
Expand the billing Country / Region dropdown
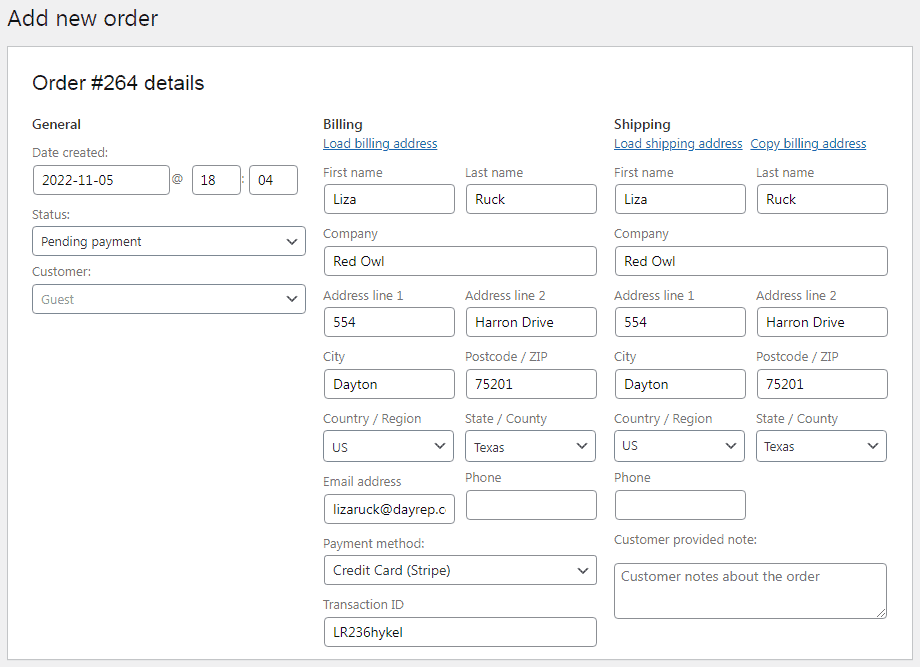click(x=388, y=446)
